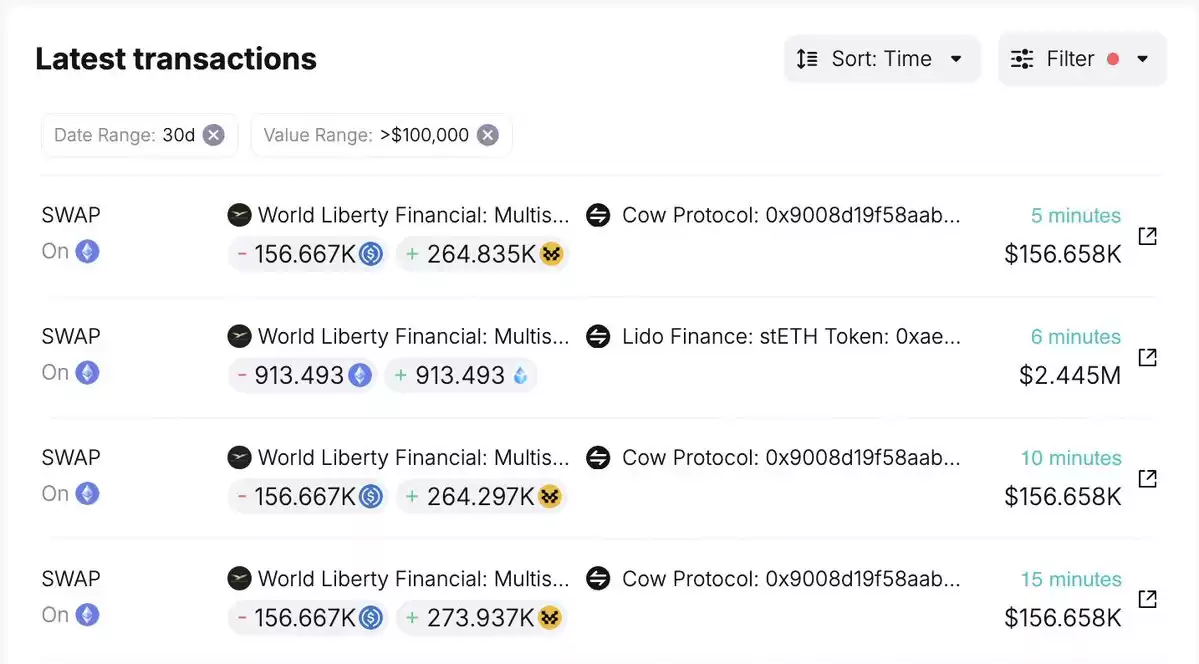
Task: Open World Liberty Financial in last row
Action: click(x=414, y=578)
